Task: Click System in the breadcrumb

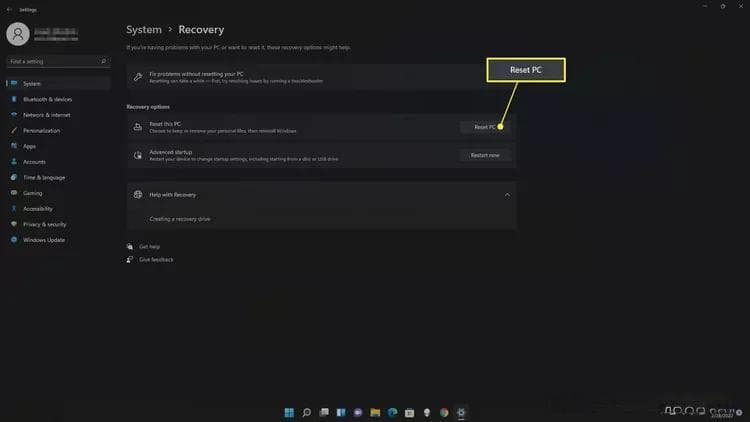Action: click(144, 30)
